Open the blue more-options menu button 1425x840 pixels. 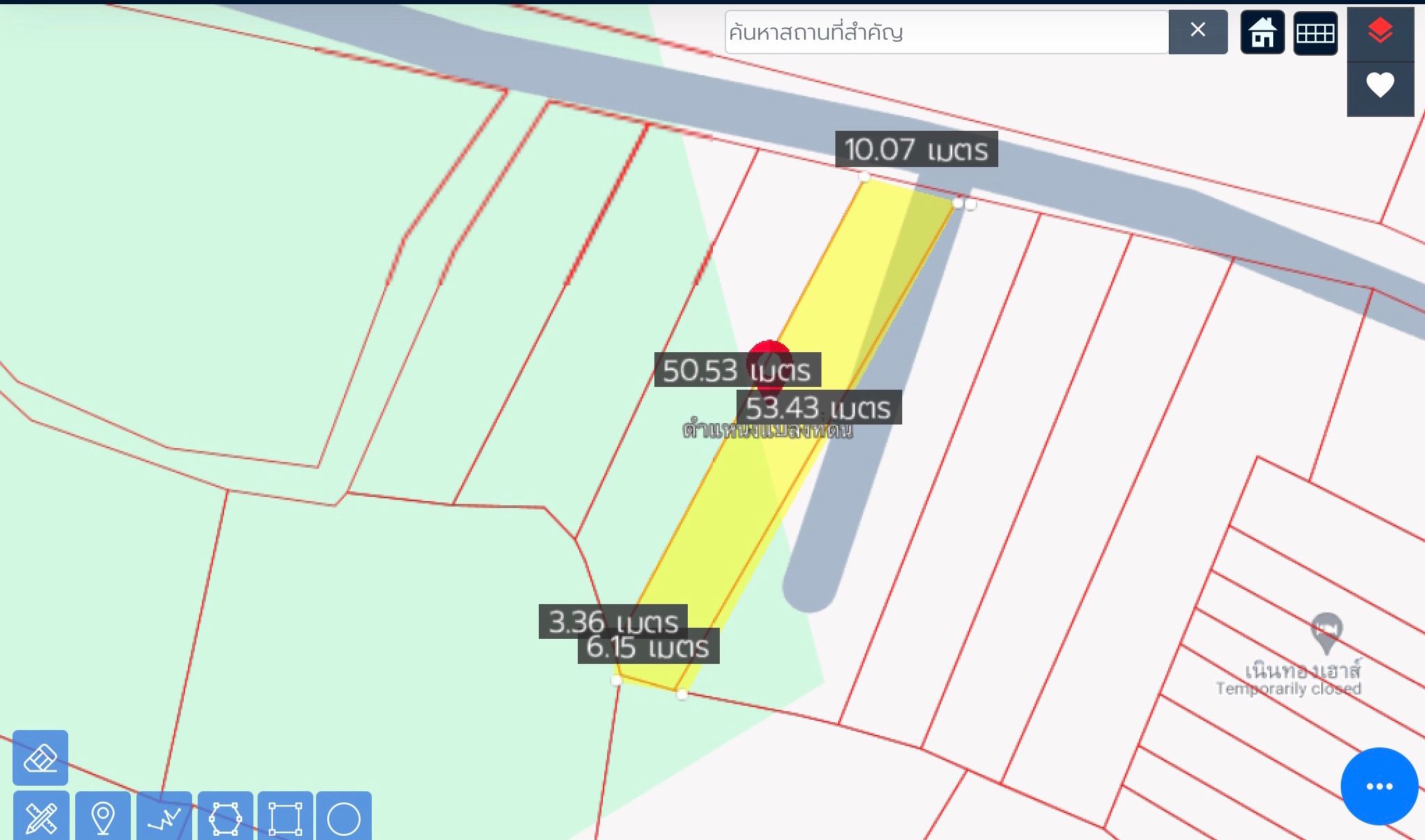pos(1379,786)
